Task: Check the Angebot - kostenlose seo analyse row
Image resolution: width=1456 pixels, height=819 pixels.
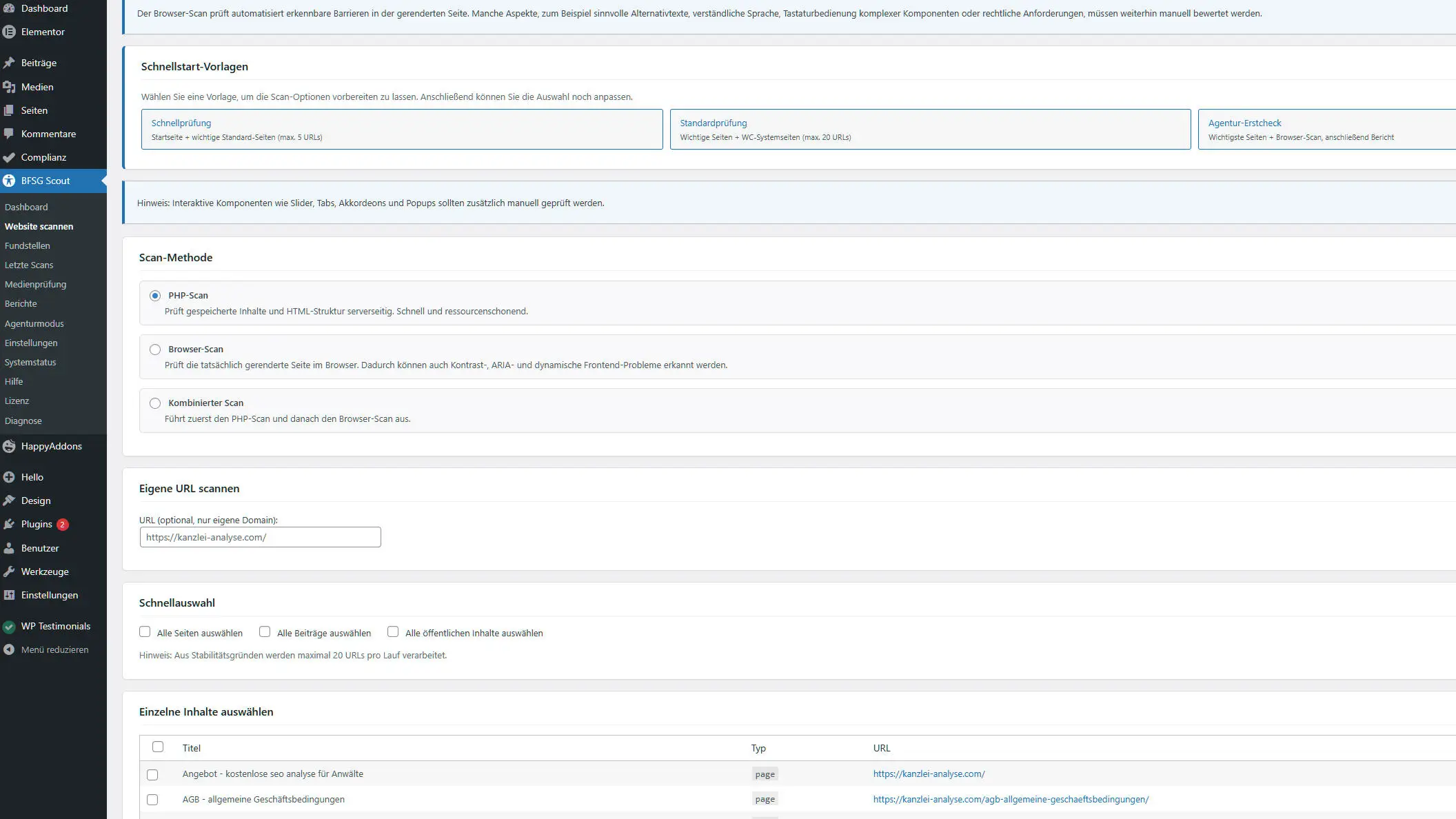Action: tap(152, 775)
